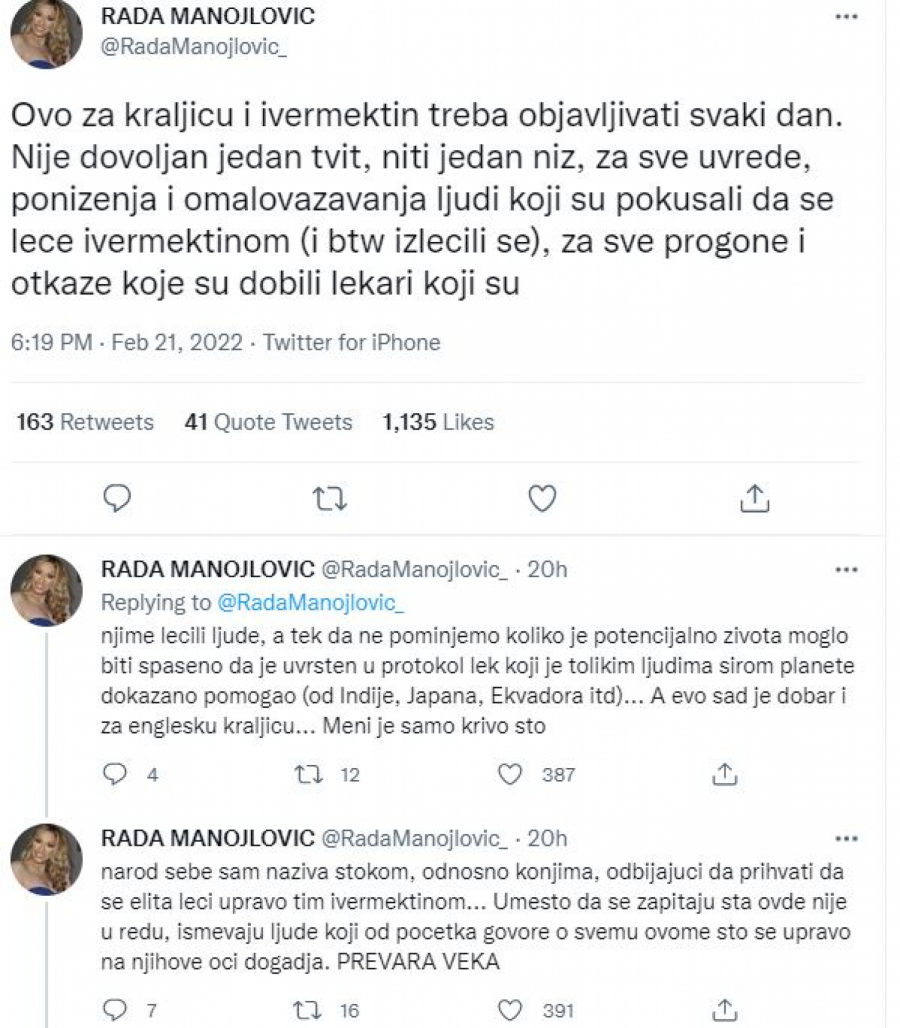
Task: View the 1,135 Likes list
Action: [x=438, y=422]
